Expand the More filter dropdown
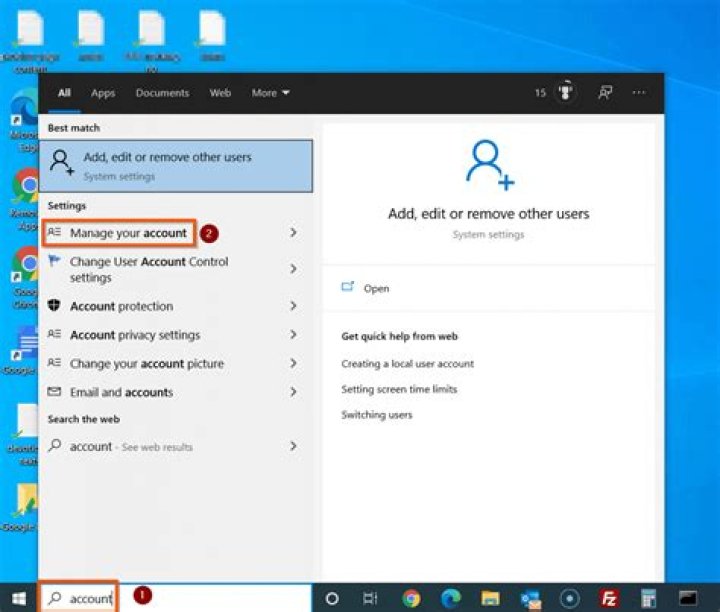Image resolution: width=720 pixels, height=612 pixels. (270, 93)
